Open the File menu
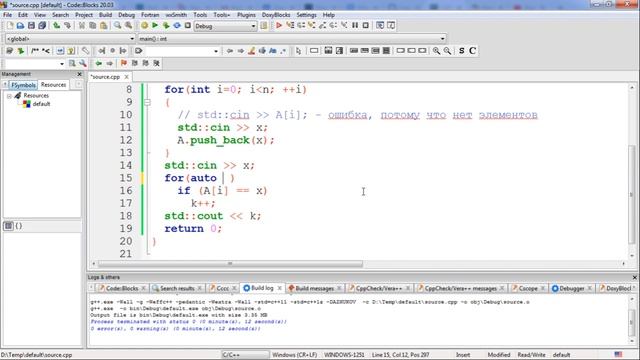Screen dimensions: 640x360 pos(7,15)
